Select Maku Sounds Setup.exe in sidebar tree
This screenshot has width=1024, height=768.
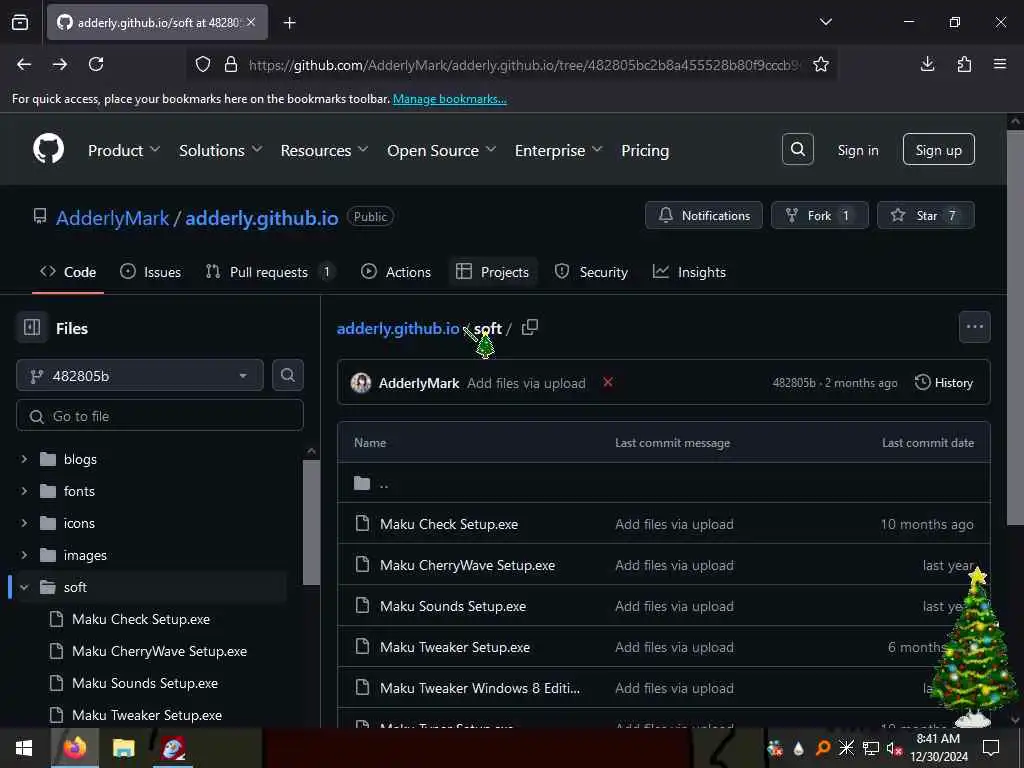pos(144,683)
